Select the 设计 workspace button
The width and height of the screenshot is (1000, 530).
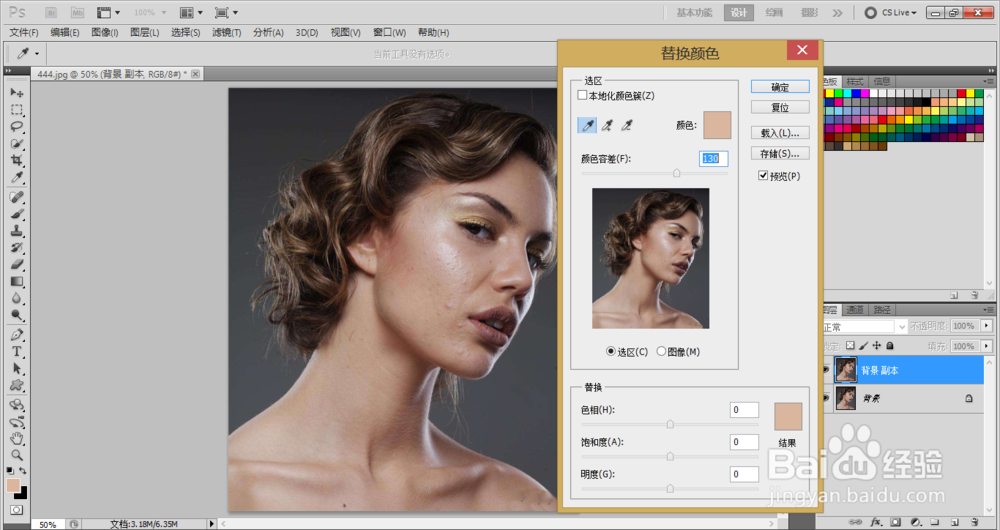click(739, 12)
